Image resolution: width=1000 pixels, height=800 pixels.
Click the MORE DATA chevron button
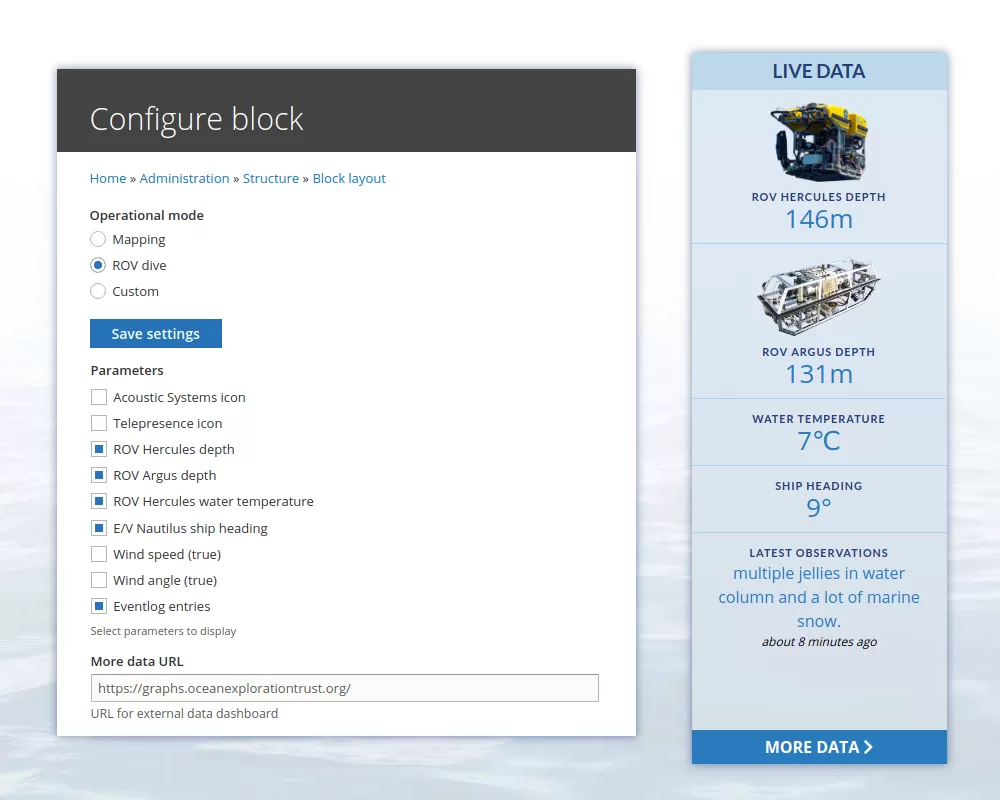[818, 747]
